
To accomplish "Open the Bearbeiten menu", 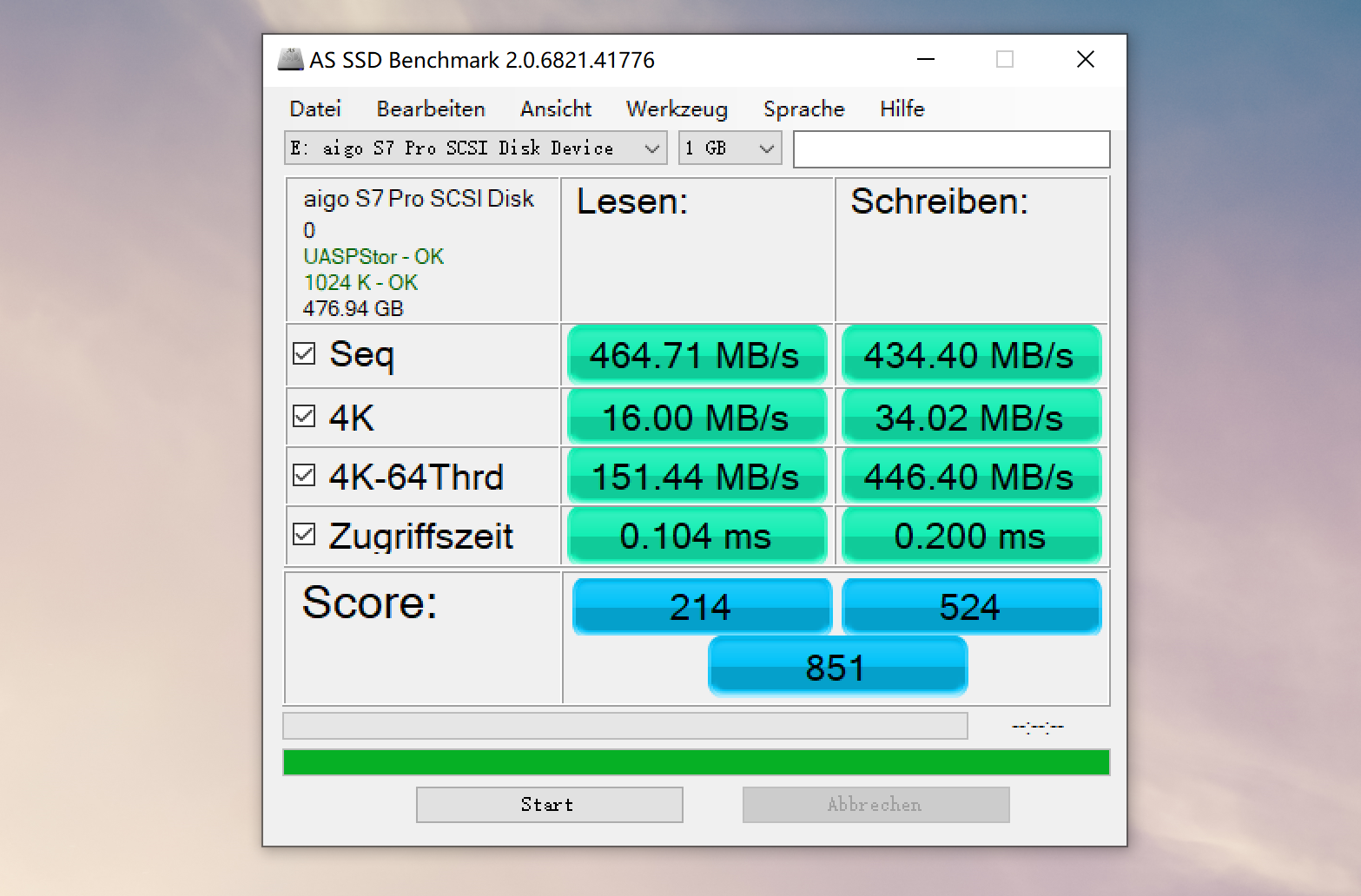I will coord(431,109).
